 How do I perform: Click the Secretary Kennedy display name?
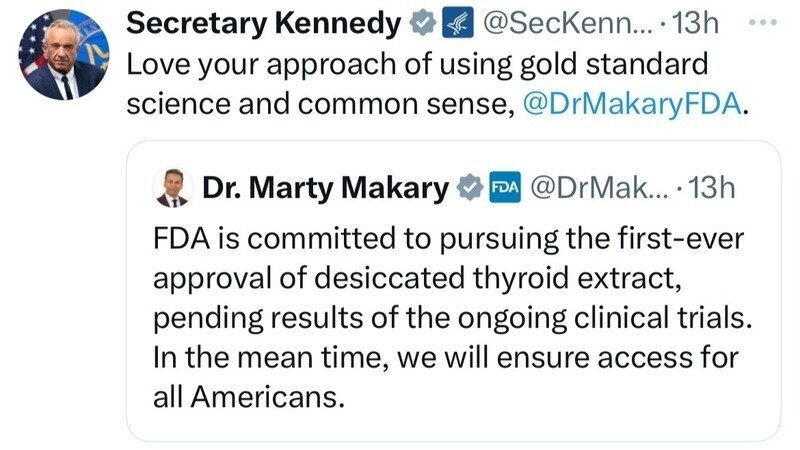tap(263, 21)
